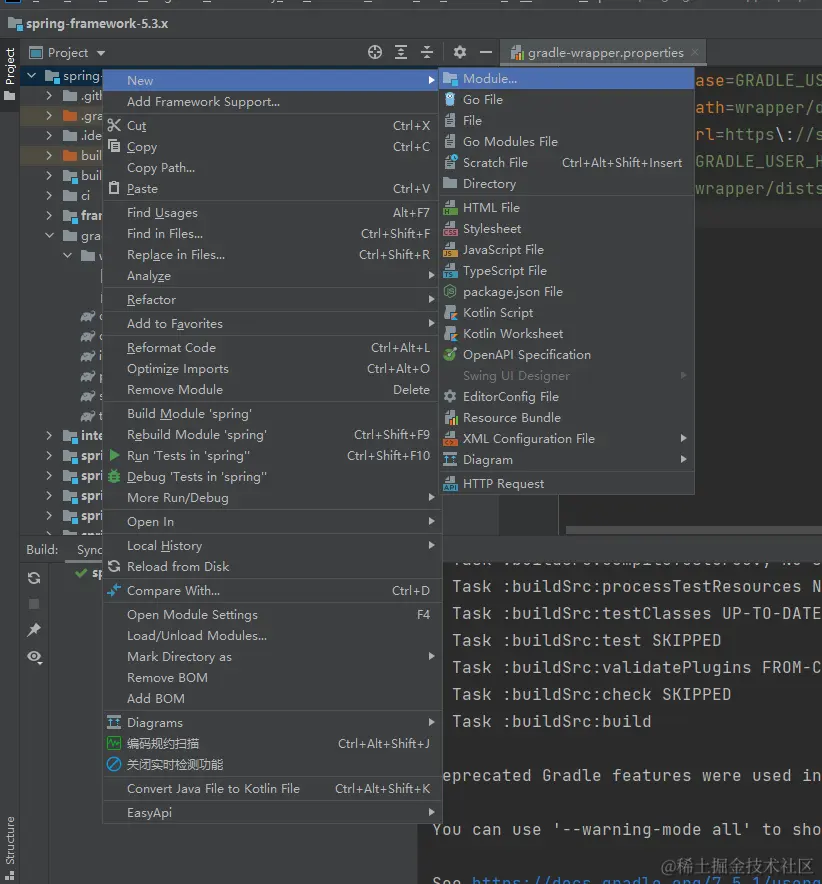
Task: Click the Collapse All toolbar icon
Action: (427, 52)
